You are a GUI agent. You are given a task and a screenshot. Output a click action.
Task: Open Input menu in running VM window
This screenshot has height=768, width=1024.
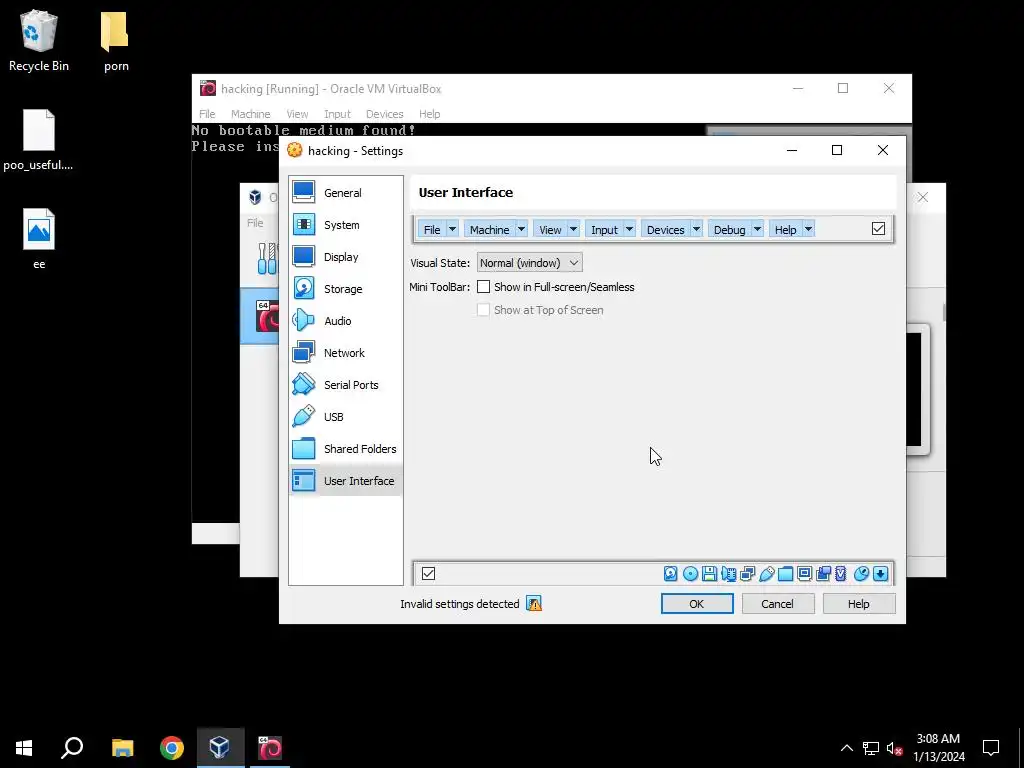click(337, 114)
